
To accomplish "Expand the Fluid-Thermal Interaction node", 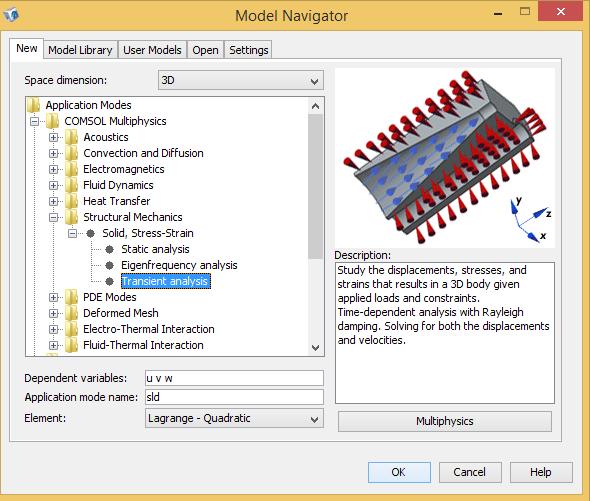I will pos(53,345).
